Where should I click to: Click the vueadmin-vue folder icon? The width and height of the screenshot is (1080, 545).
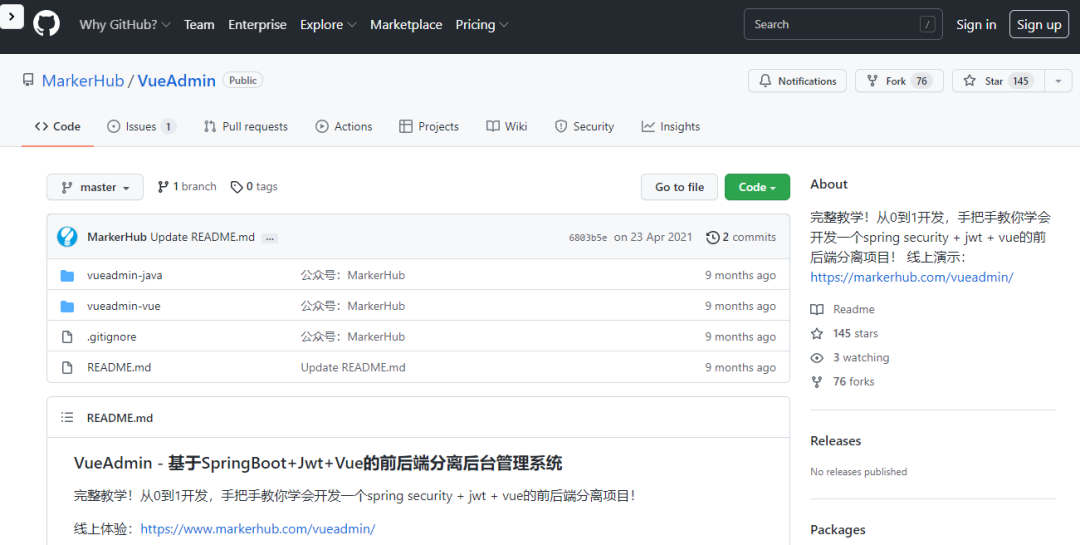tap(67, 306)
